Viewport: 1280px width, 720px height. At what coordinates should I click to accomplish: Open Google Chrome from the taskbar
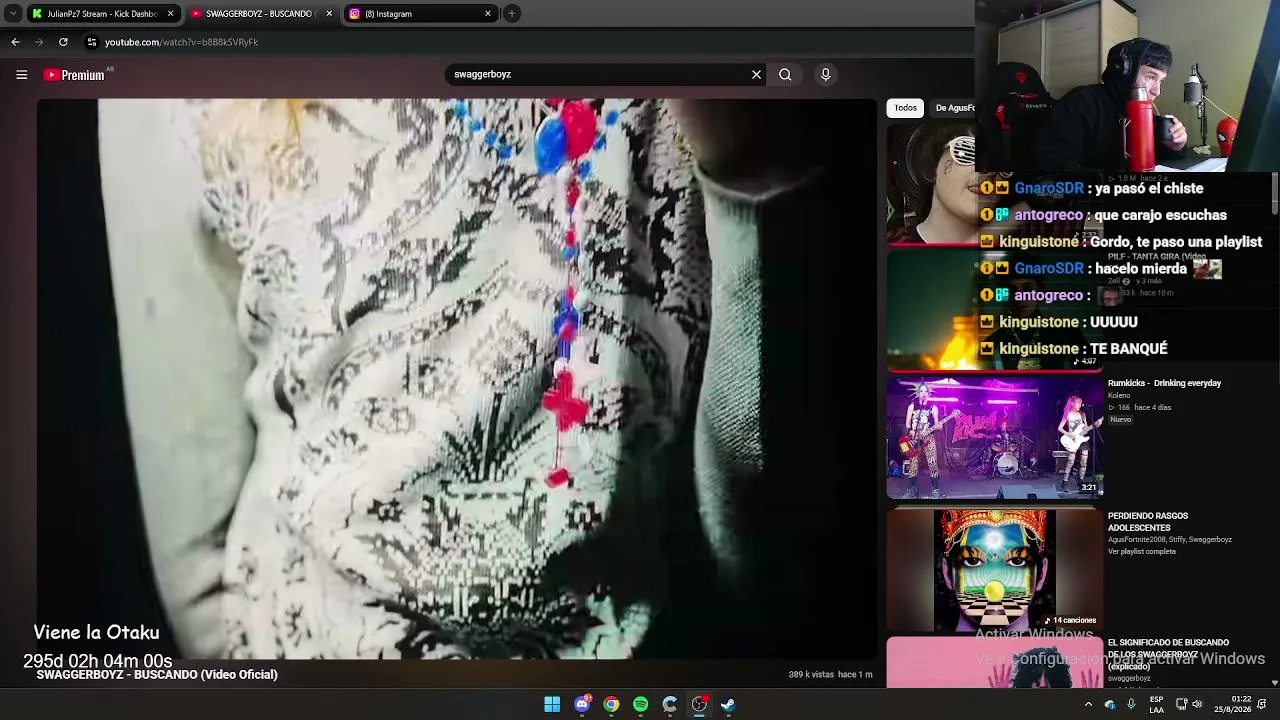[611, 704]
